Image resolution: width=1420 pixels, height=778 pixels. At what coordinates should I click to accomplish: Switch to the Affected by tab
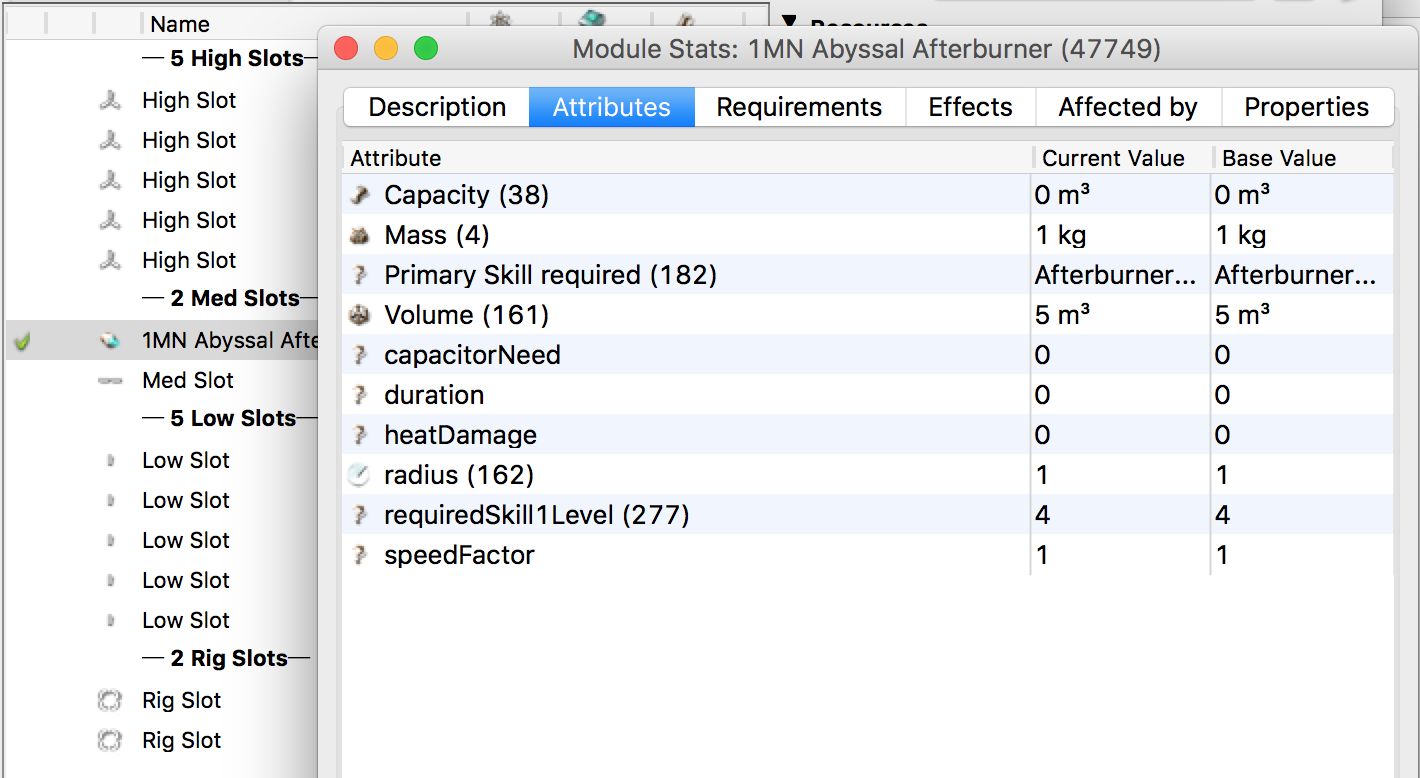coord(1128,106)
